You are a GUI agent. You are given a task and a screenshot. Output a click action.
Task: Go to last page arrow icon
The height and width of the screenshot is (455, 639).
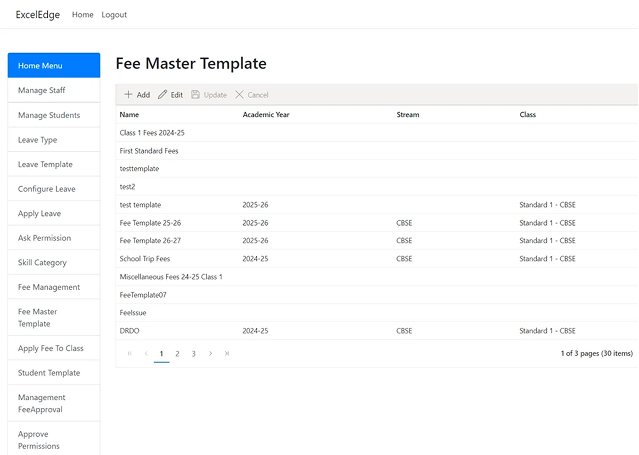pyautogui.click(x=227, y=353)
